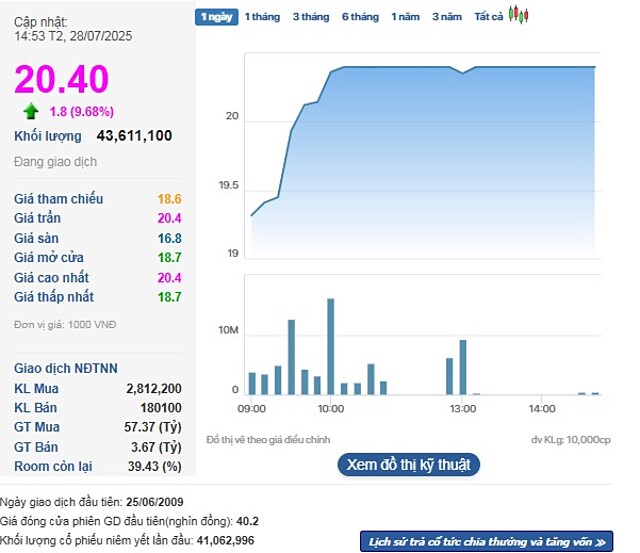Click the Xem đồ thị kỹ thuật button

[x=409, y=465]
